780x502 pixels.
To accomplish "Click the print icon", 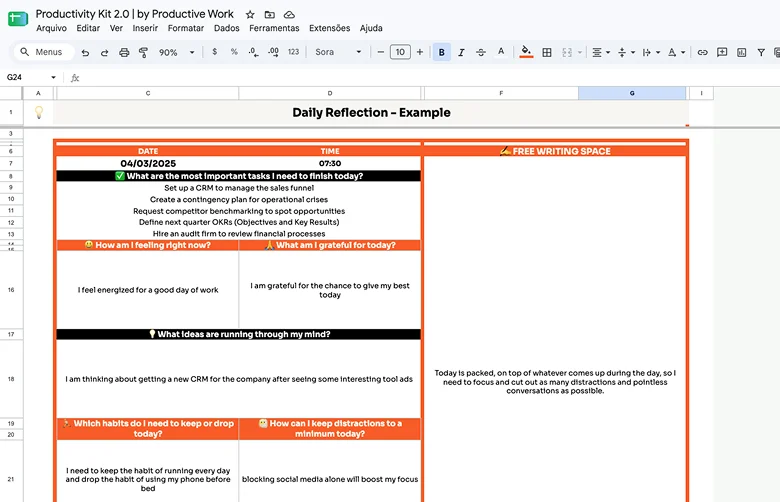I will click(x=124, y=52).
